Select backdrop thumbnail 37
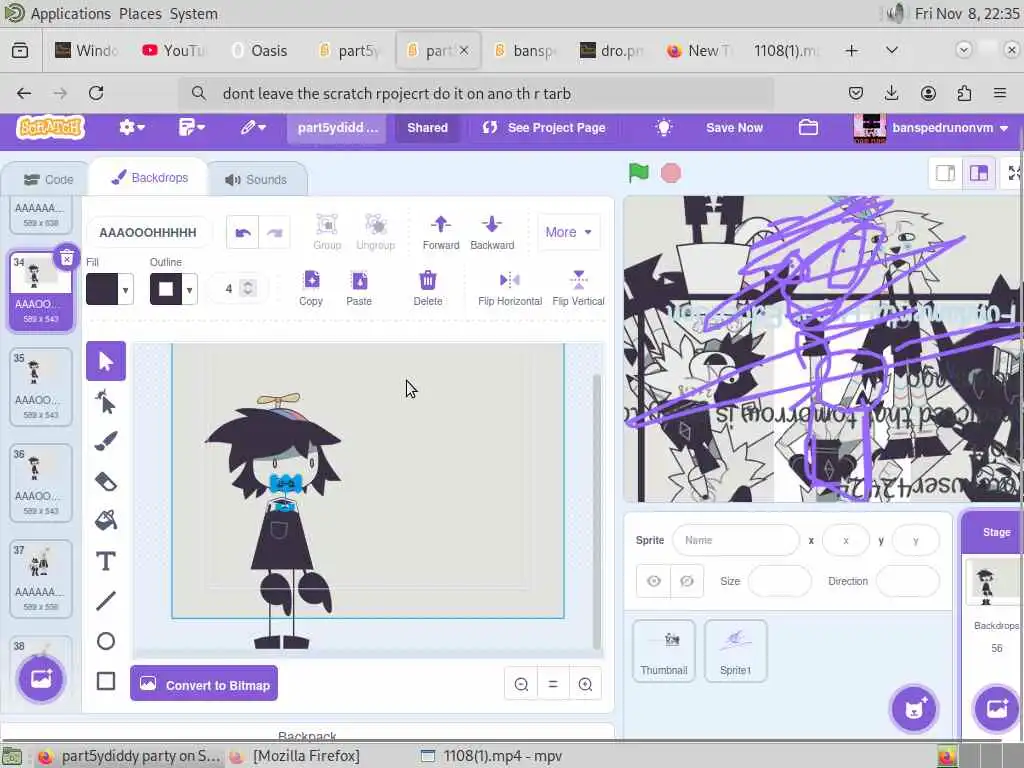The width and height of the screenshot is (1024, 768). 40,579
